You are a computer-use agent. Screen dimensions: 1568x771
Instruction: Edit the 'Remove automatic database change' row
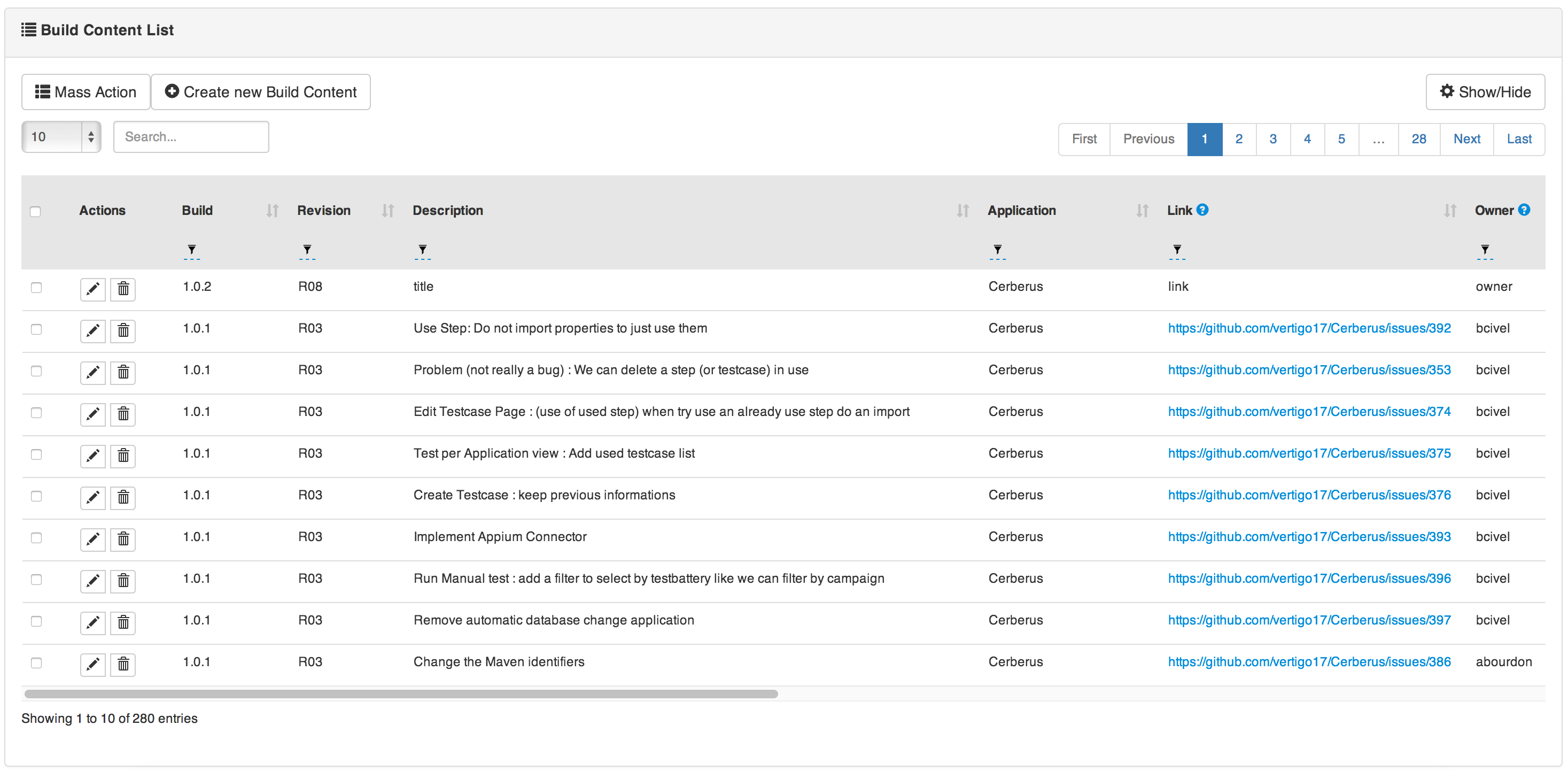pos(92,622)
